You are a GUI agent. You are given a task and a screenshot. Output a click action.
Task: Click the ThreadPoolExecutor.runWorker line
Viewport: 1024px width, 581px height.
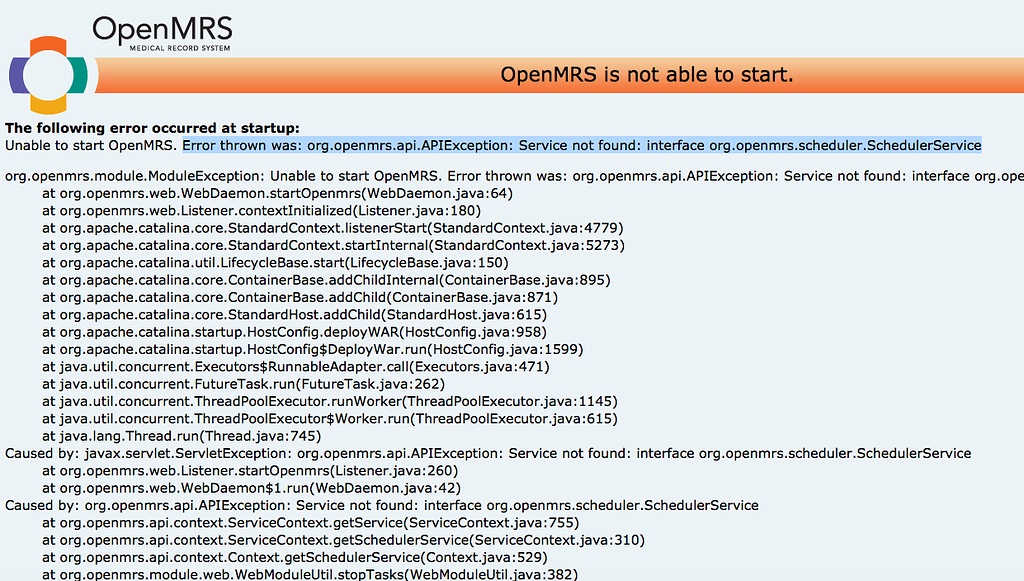330,401
